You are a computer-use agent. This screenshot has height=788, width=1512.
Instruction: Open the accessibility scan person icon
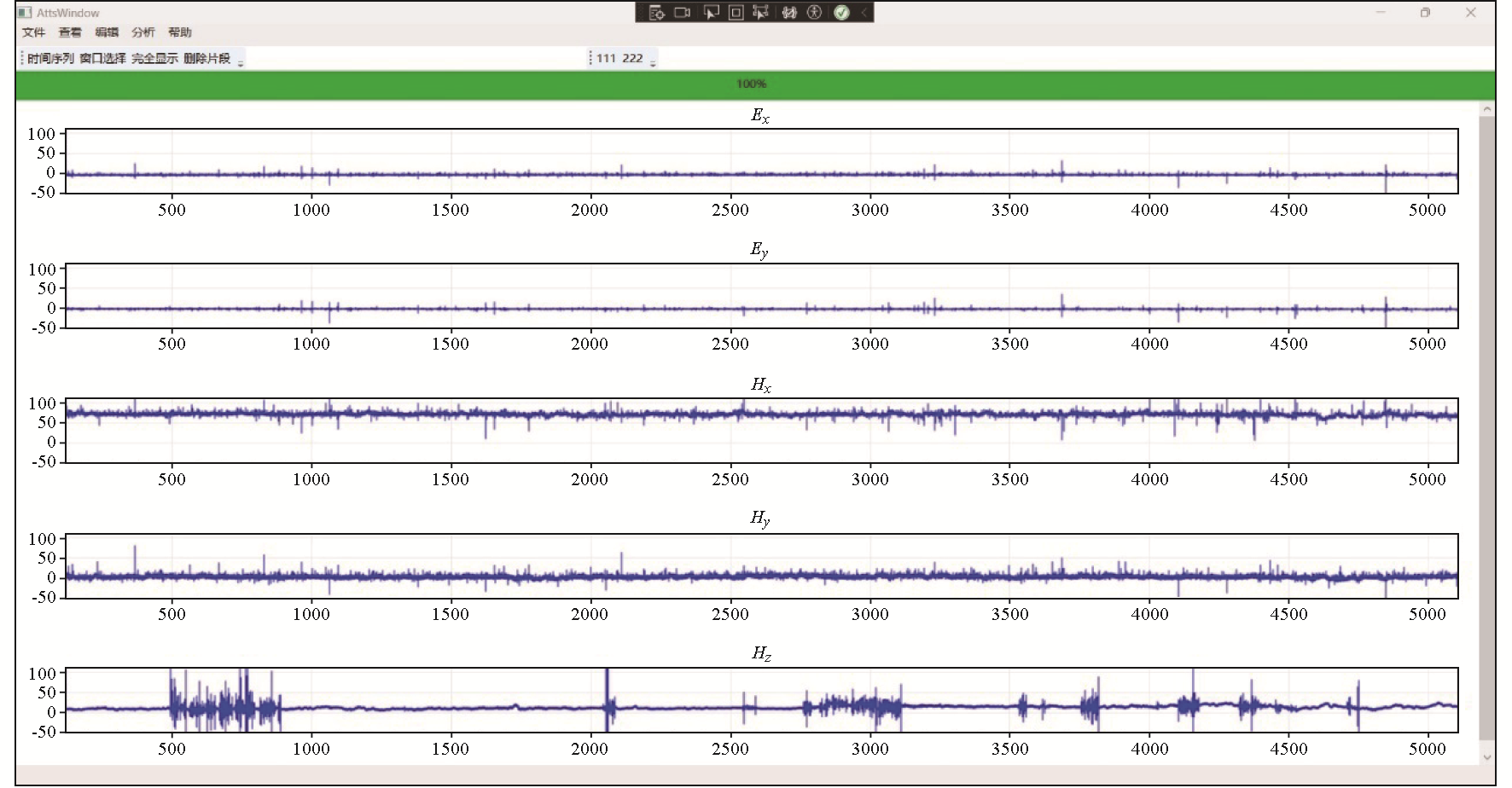[x=815, y=12]
